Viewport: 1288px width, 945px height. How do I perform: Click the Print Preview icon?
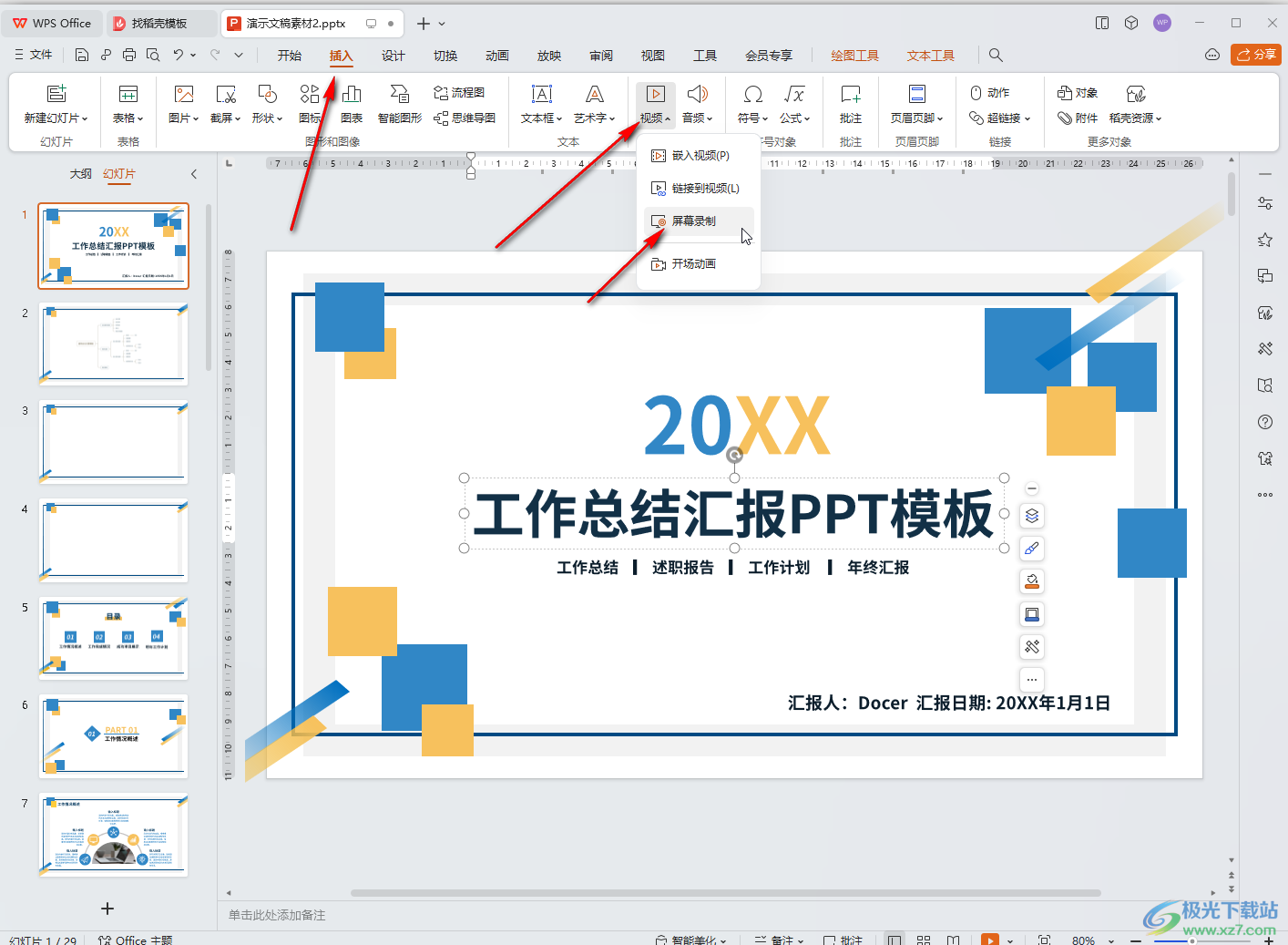tap(153, 55)
